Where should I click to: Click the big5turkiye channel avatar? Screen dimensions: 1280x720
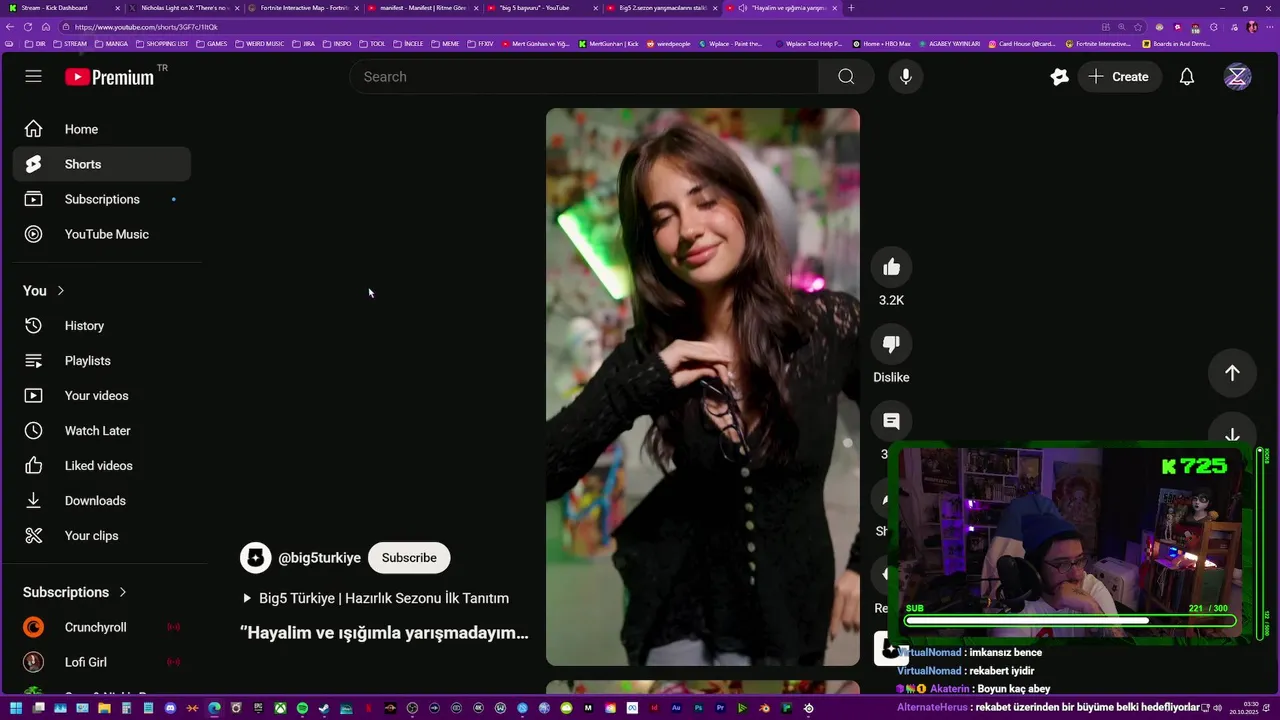pyautogui.click(x=256, y=558)
